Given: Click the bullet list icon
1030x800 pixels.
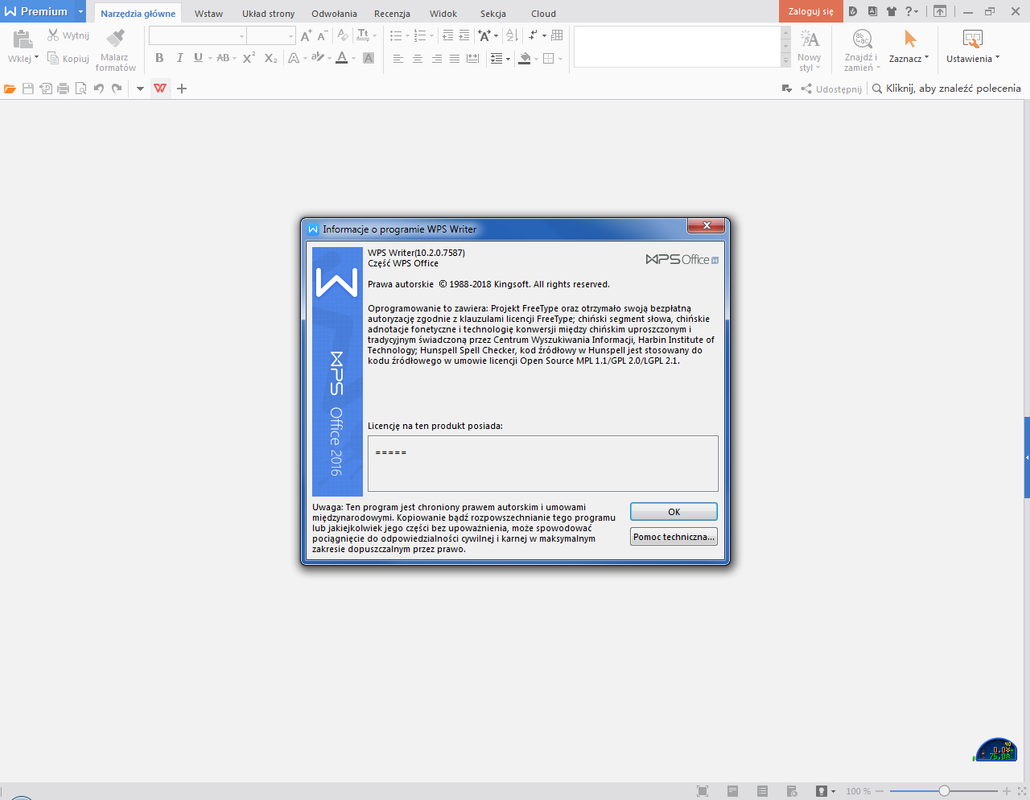Looking at the screenshot, I should 395,35.
